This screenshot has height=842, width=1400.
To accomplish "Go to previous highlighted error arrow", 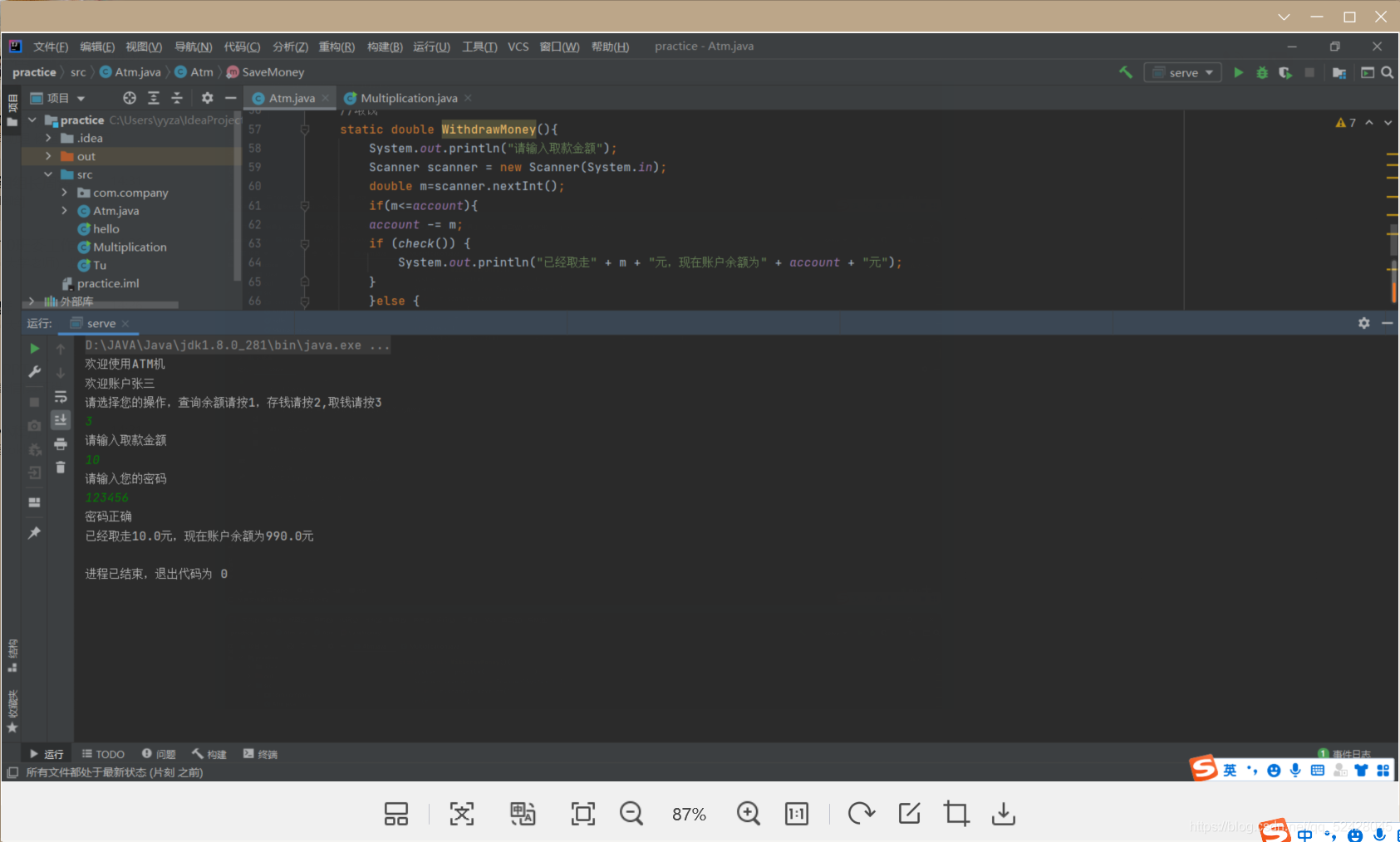I will (1369, 123).
